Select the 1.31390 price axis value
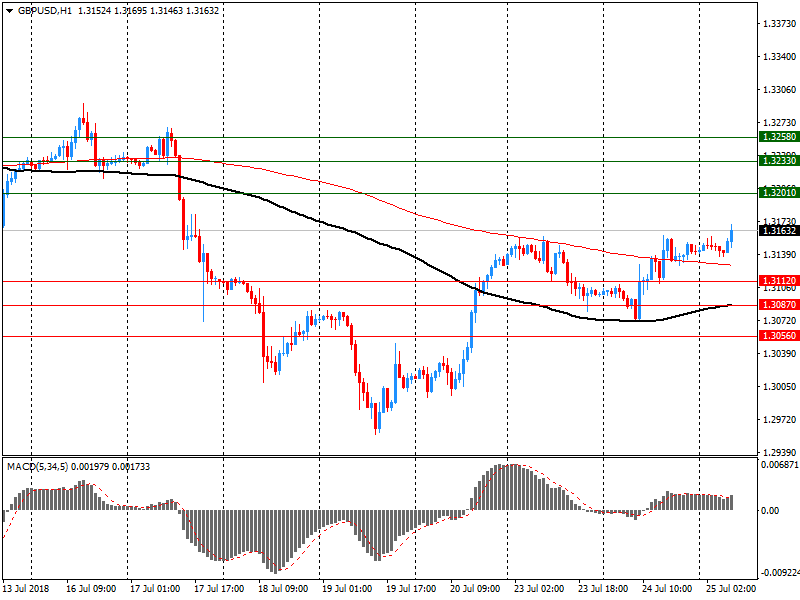 [x=779, y=255]
